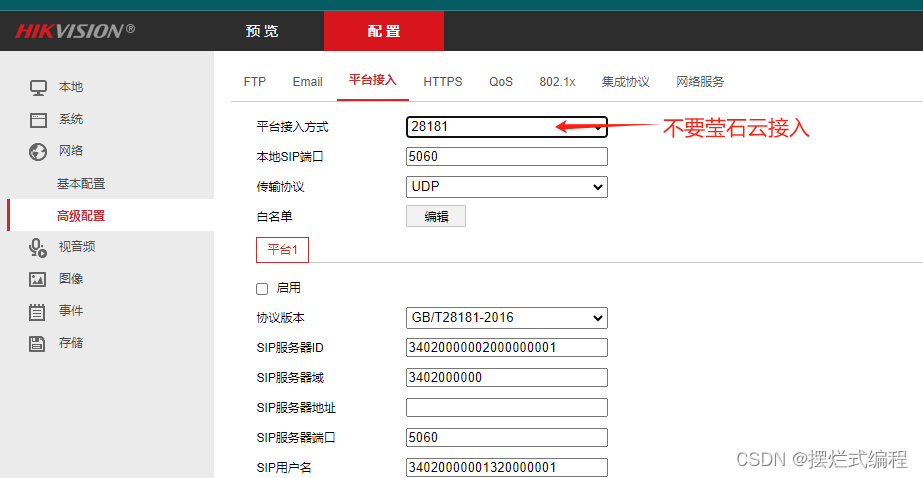Click the monitor icon beside 本地

38,88
